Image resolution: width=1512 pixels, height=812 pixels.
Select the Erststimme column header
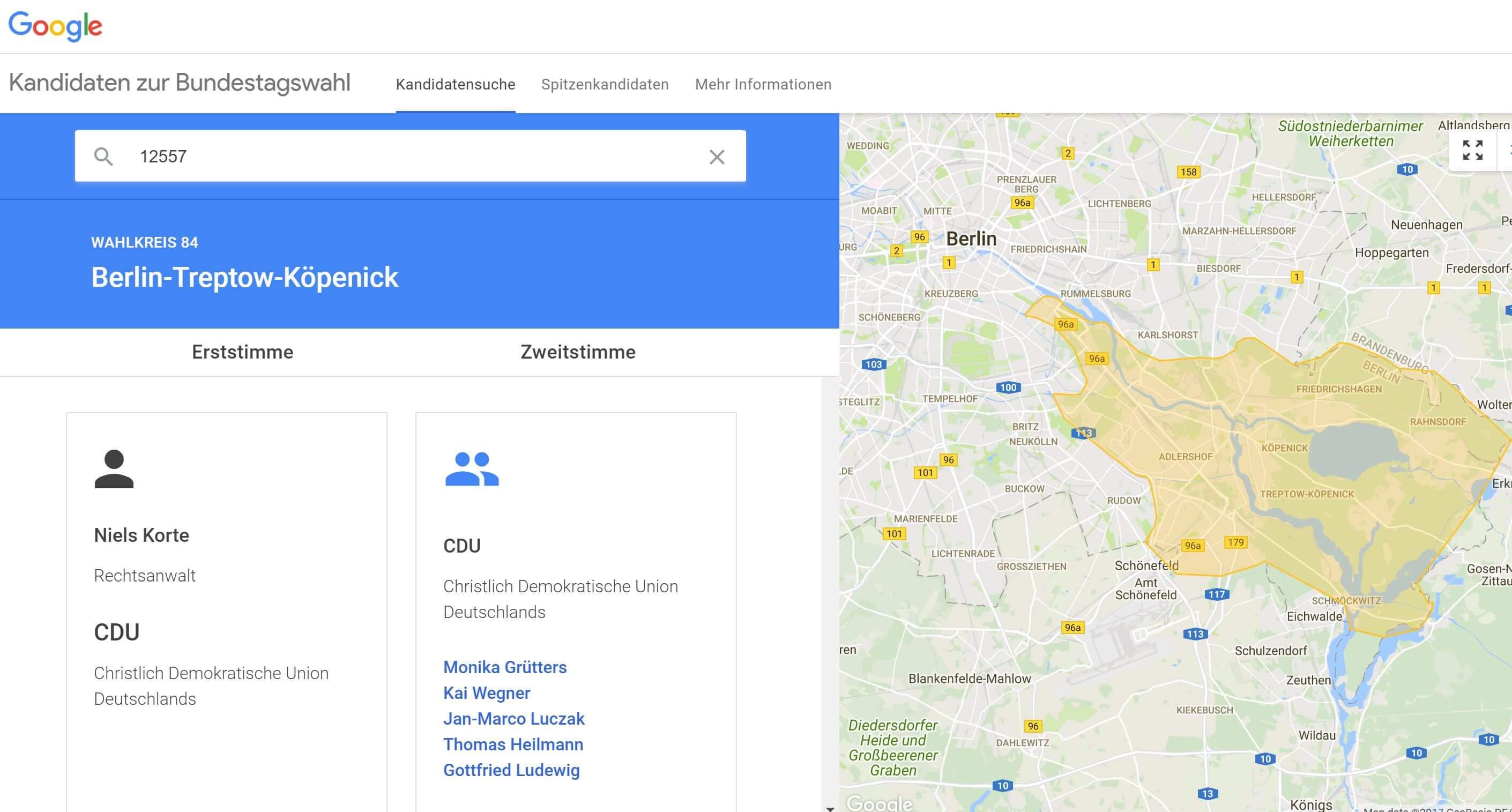[x=242, y=352]
